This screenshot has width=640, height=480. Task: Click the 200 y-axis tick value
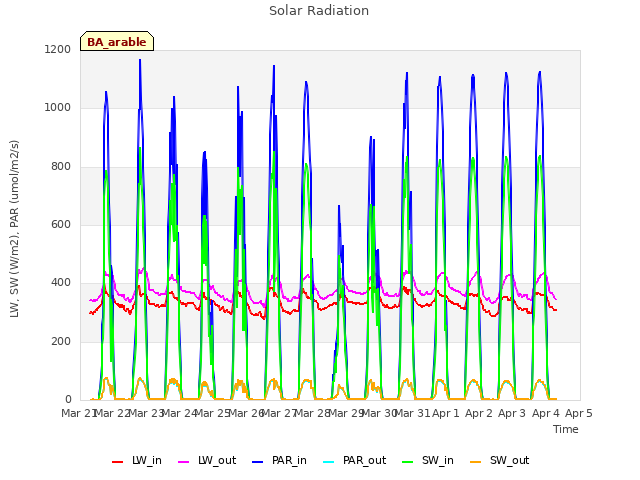(x=61, y=341)
